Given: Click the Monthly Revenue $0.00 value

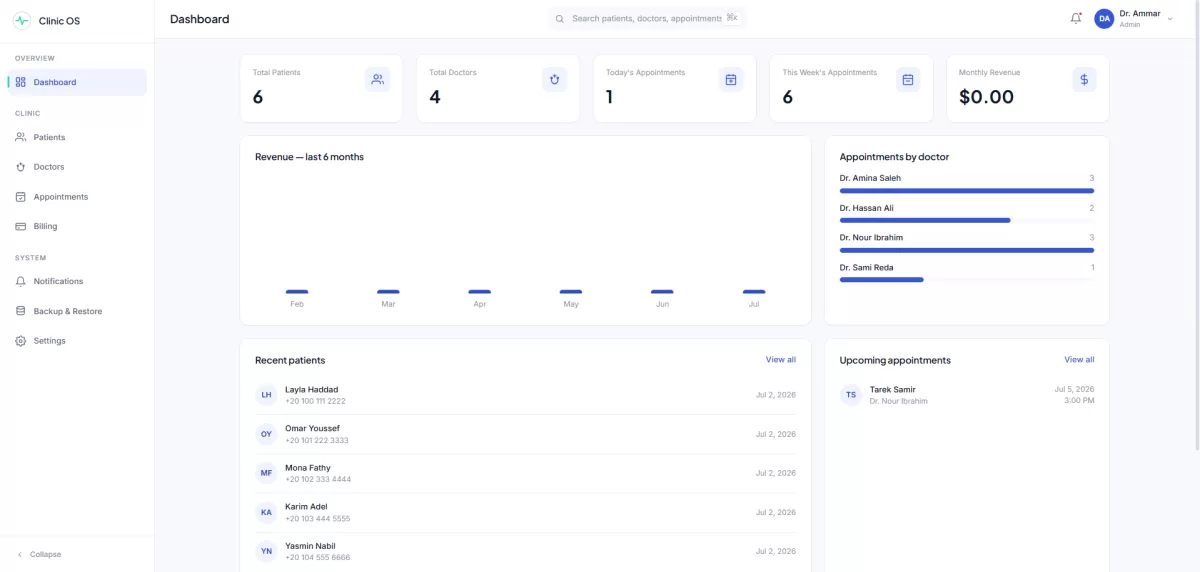Looking at the screenshot, I should coord(986,97).
